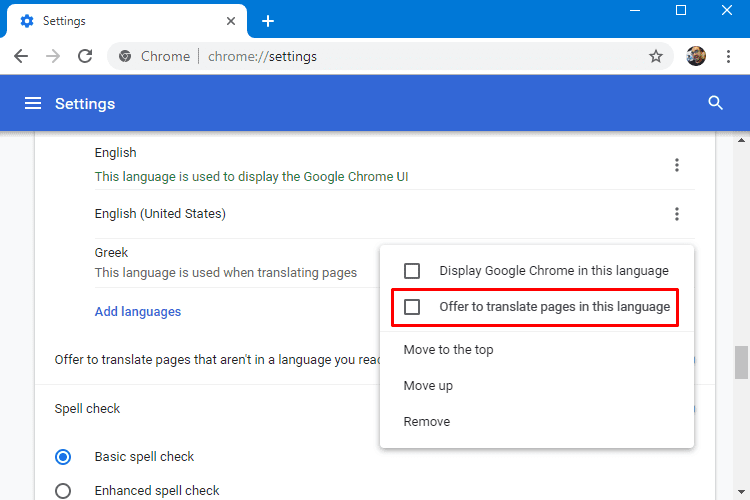Screen dimensions: 750x500
Task: Click the scrollbar up arrow
Action: point(741,141)
